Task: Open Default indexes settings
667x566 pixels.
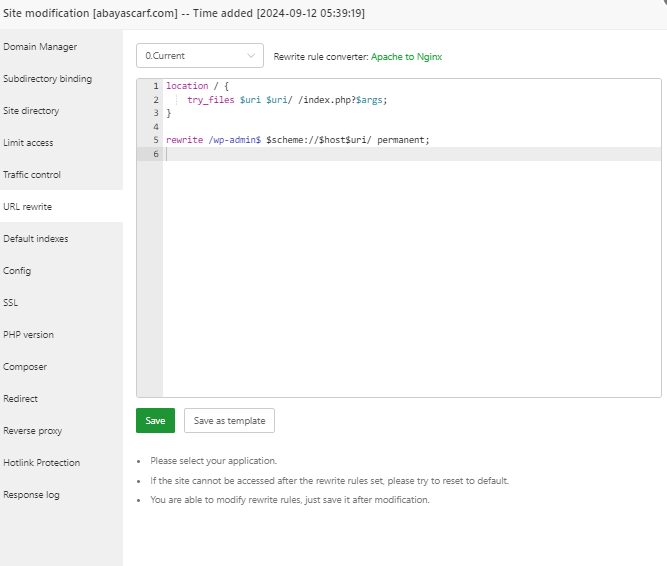Action: tap(36, 239)
